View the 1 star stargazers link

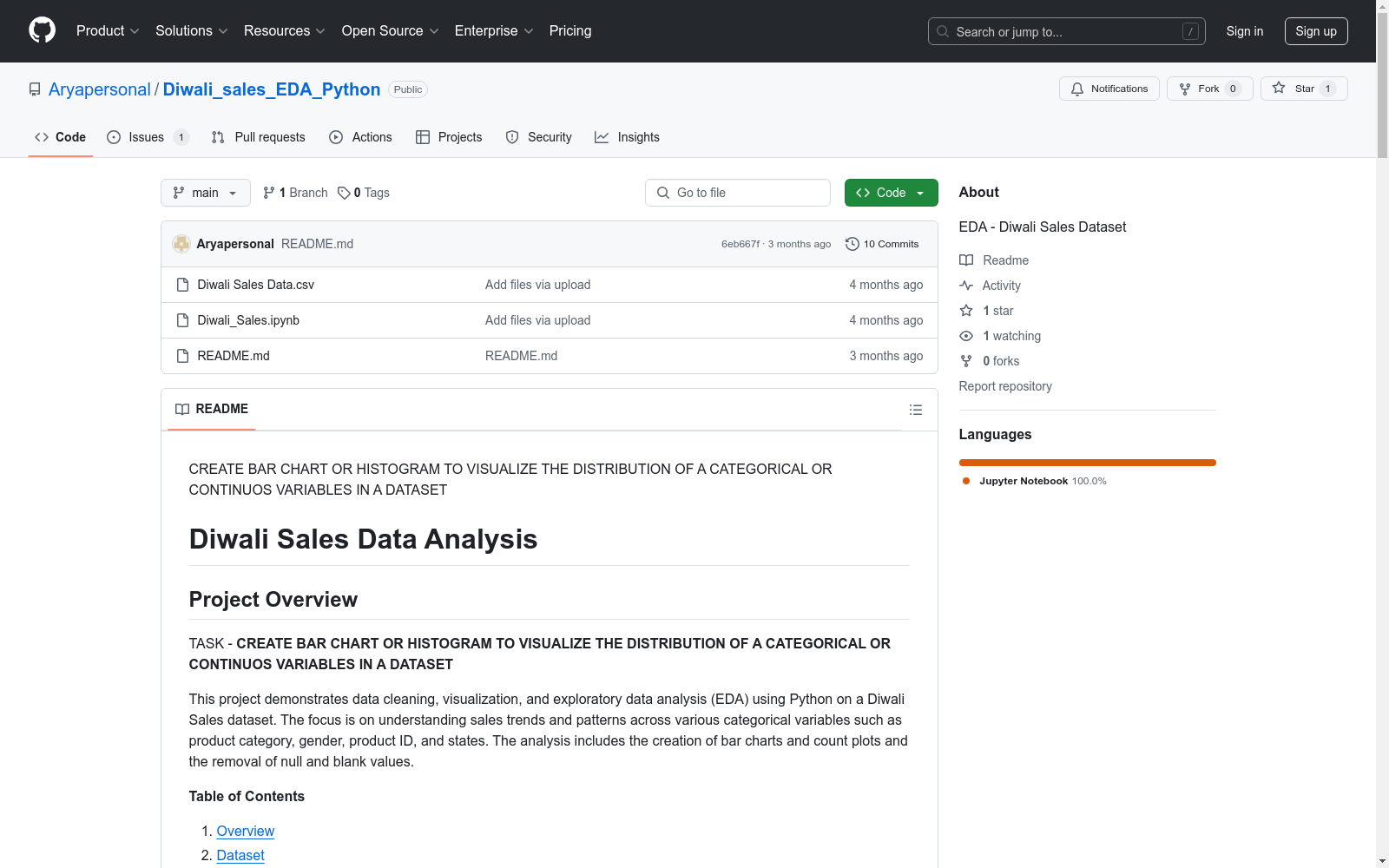(x=986, y=311)
